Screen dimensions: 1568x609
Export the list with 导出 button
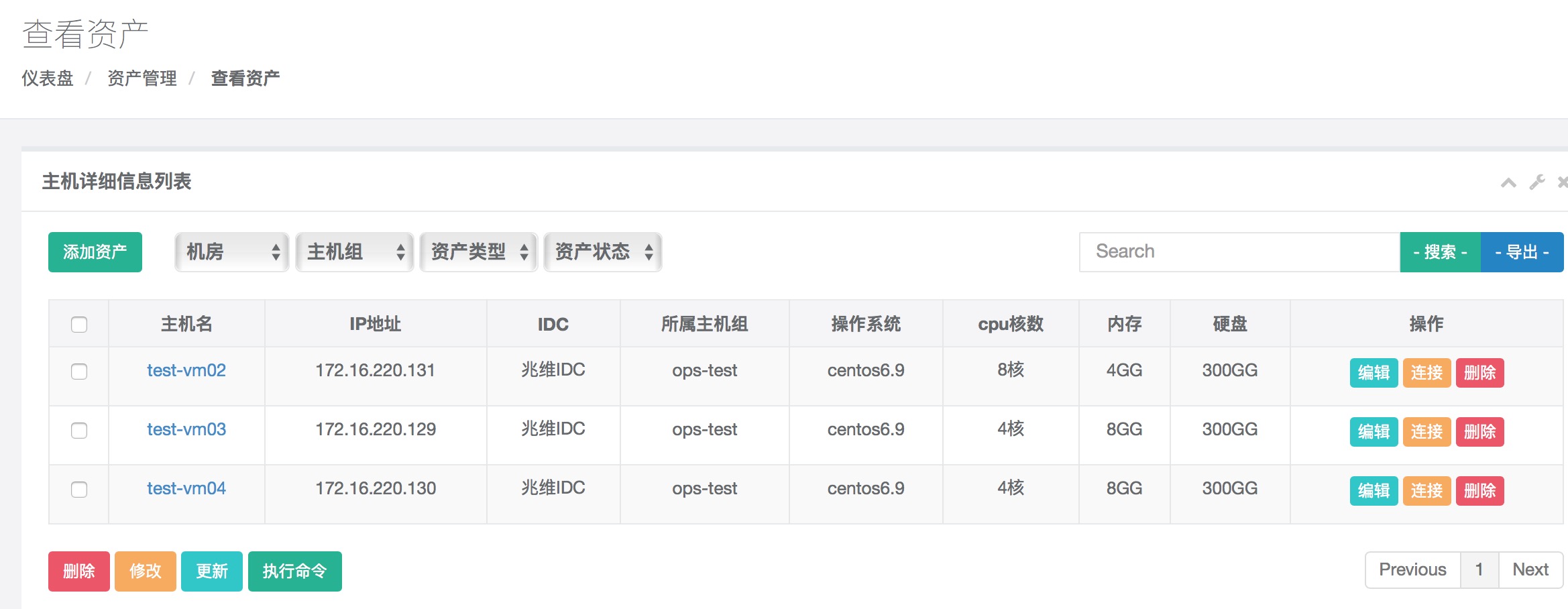pos(1522,252)
